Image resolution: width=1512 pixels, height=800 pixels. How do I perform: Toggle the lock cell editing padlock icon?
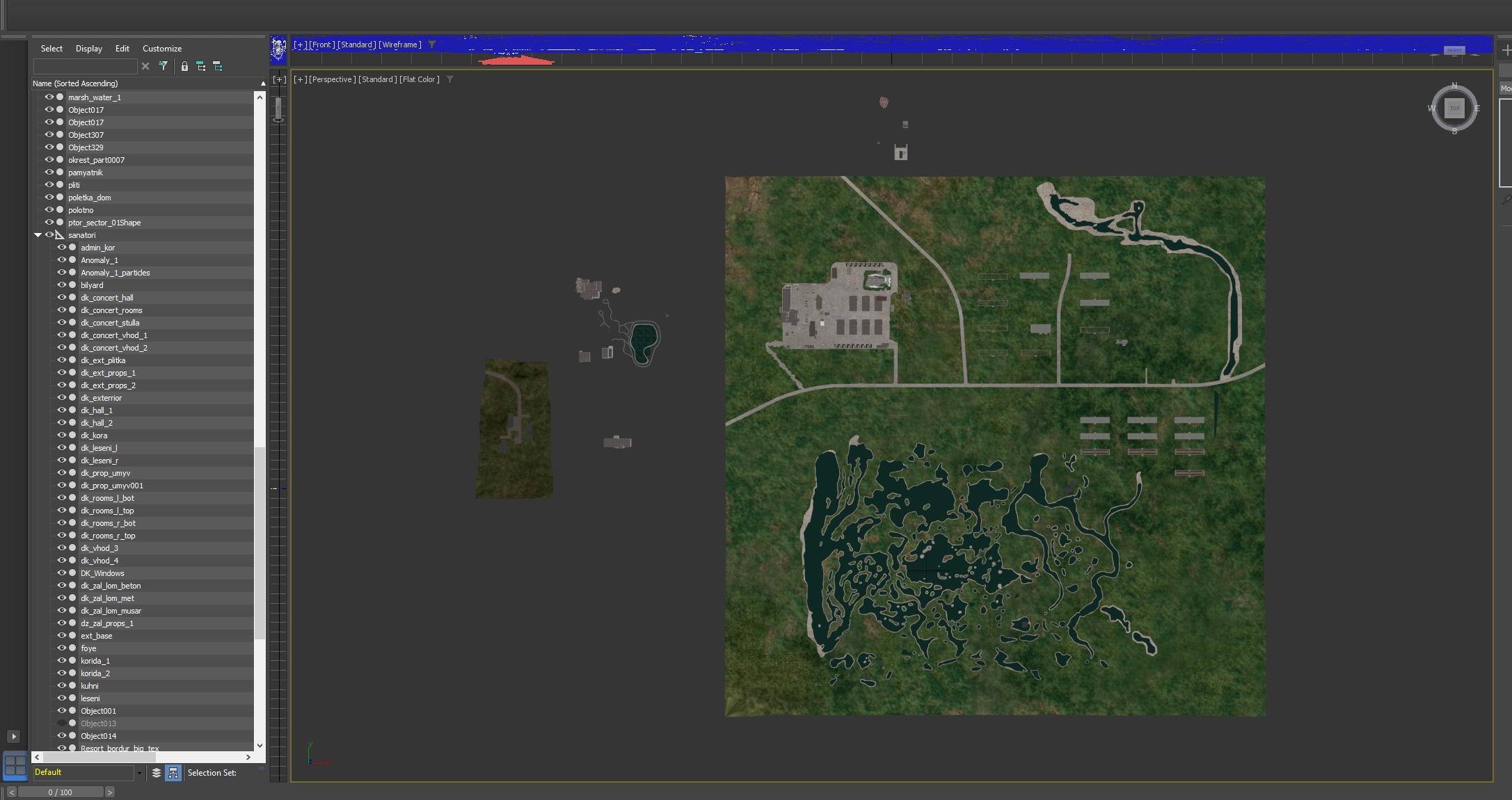coord(184,66)
